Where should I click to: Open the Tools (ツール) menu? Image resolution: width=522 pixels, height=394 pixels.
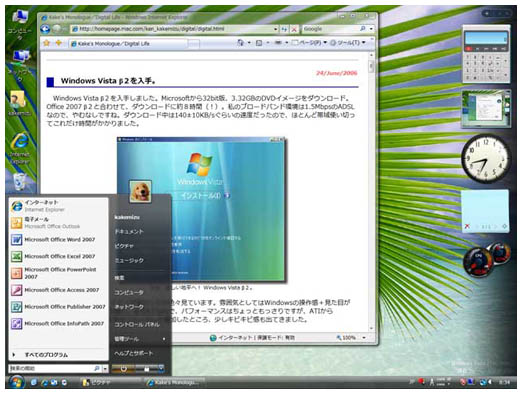click(x=348, y=43)
